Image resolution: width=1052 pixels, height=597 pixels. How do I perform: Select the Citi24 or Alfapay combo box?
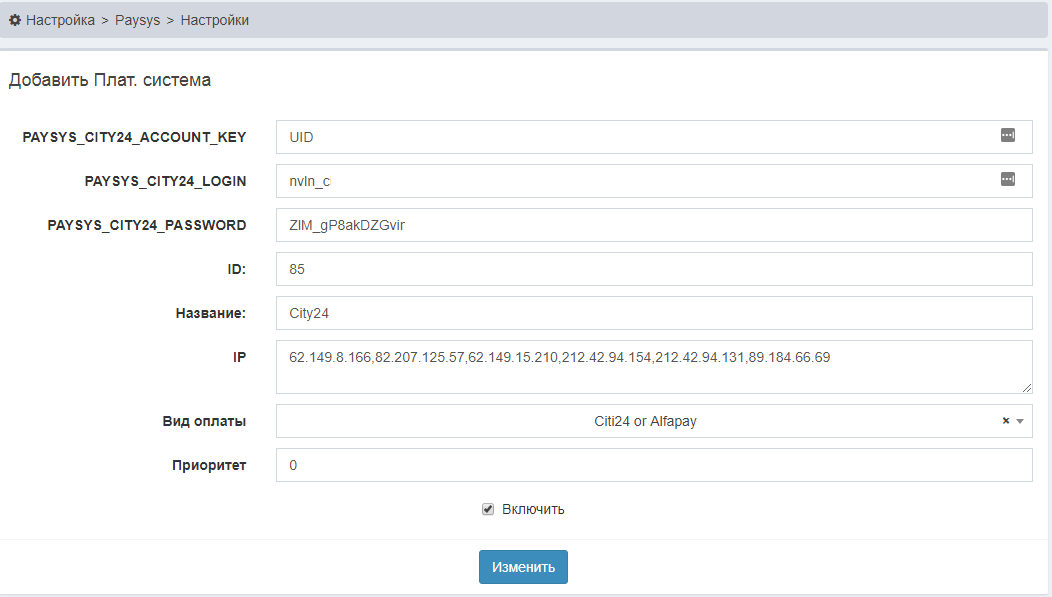tap(654, 421)
